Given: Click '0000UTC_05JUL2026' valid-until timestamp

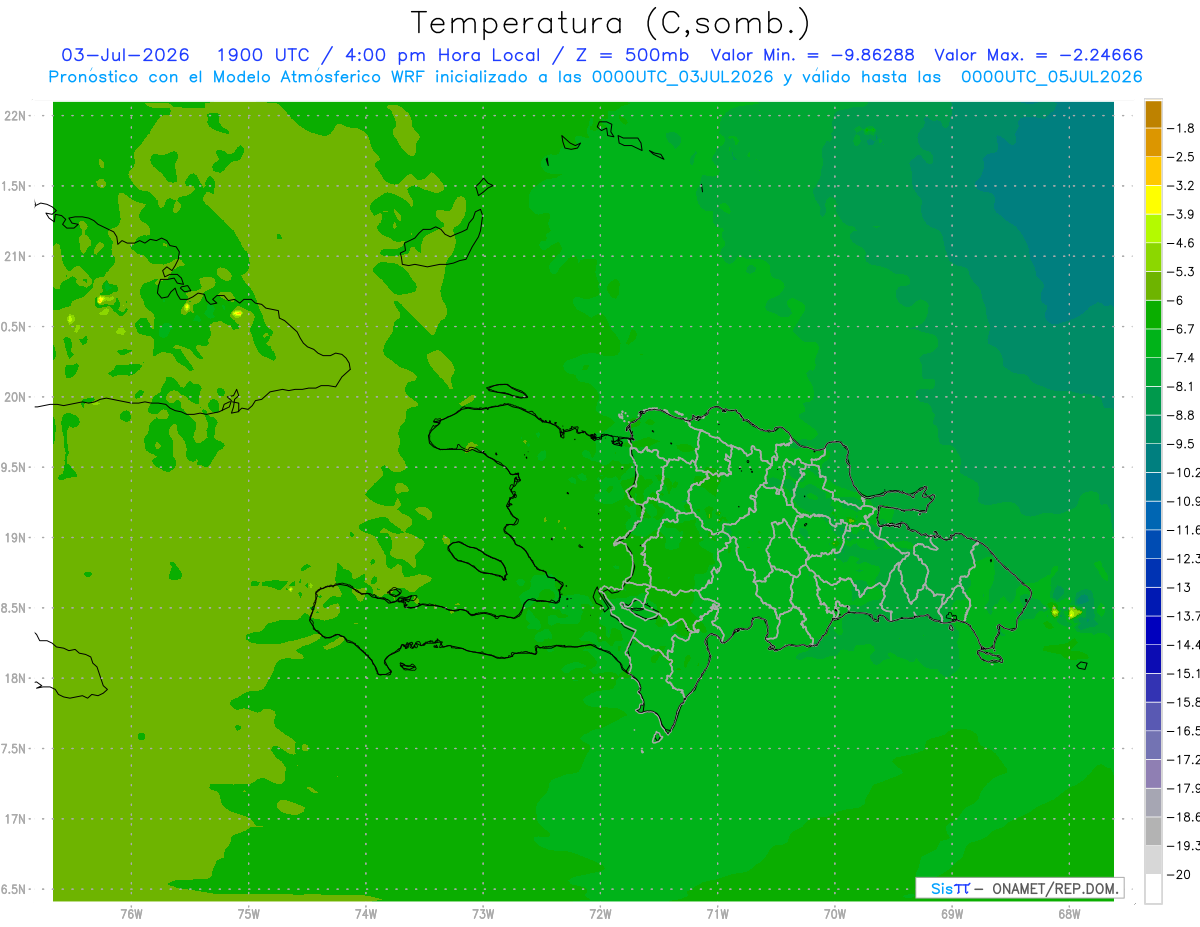Looking at the screenshot, I should click(1052, 77).
